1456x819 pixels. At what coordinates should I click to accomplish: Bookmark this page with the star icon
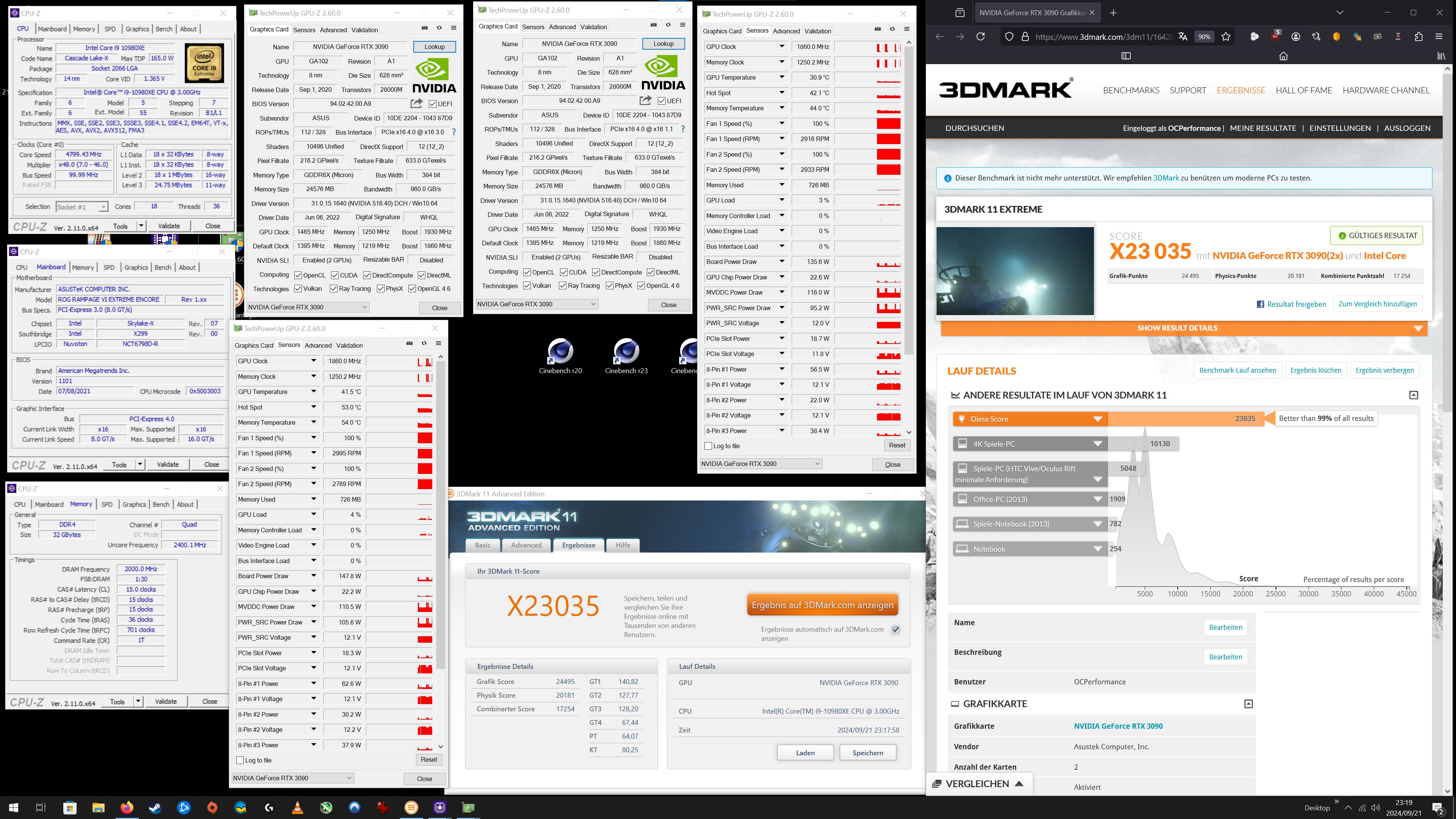pyautogui.click(x=1226, y=37)
